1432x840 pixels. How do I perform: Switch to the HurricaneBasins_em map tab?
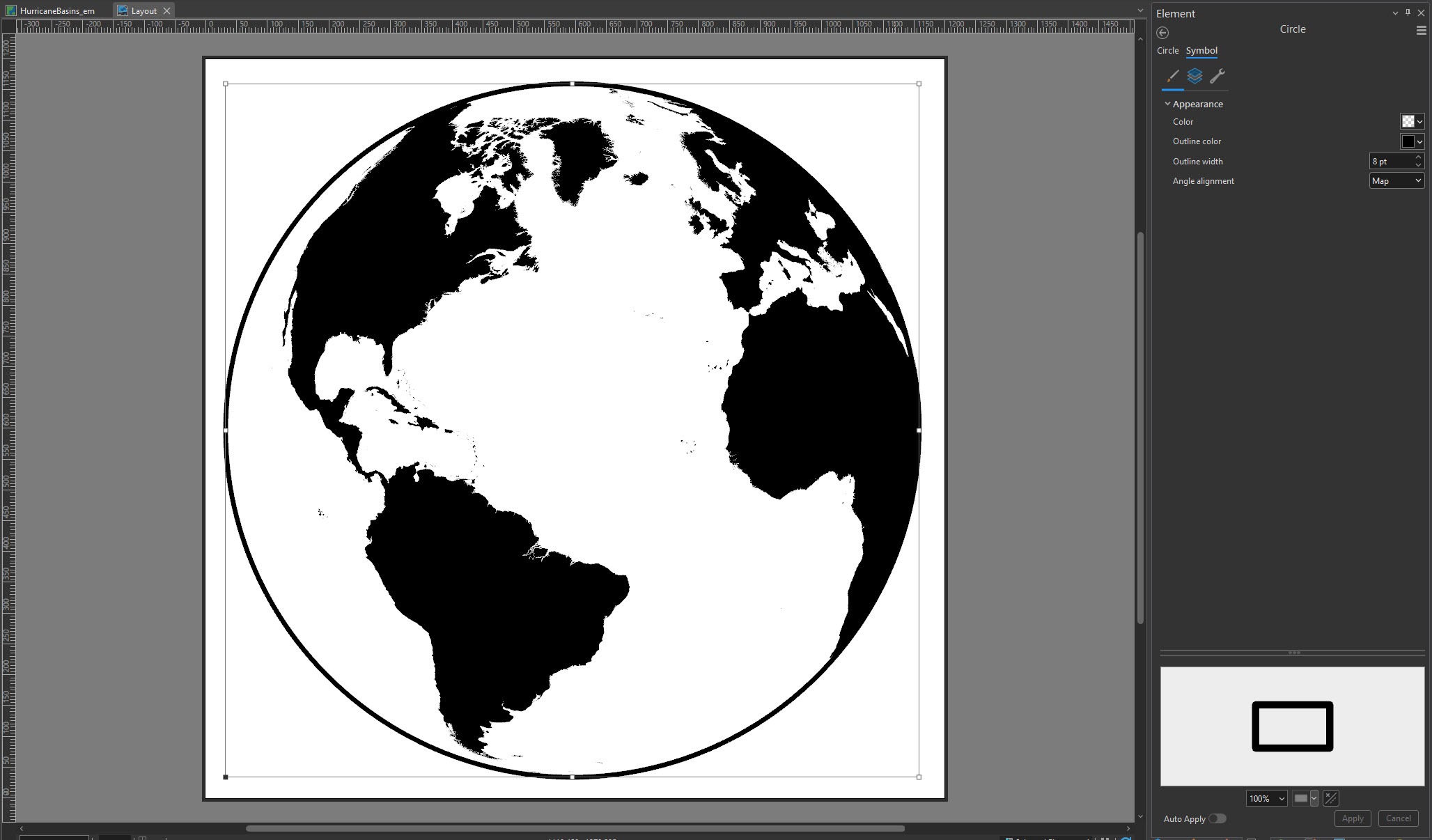[x=57, y=11]
